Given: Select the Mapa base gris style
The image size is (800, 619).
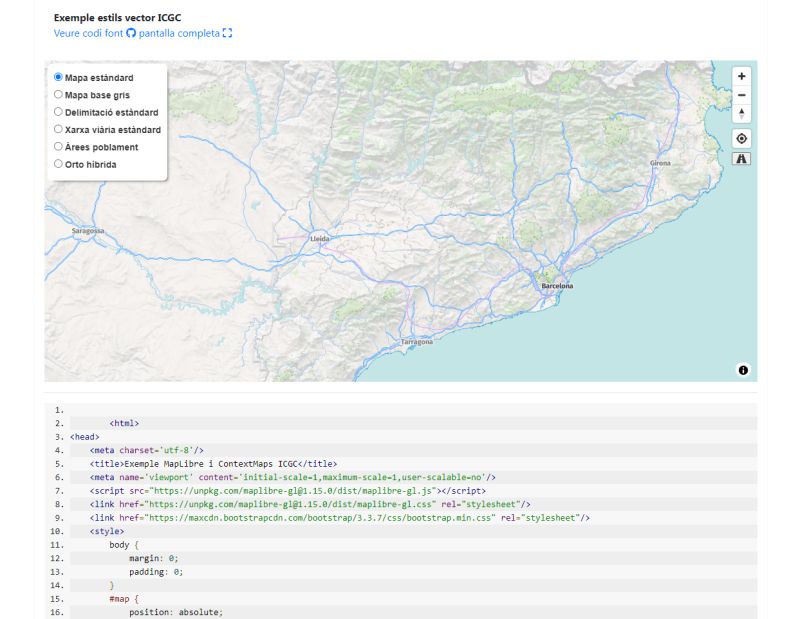Looking at the screenshot, I should click(x=57, y=95).
